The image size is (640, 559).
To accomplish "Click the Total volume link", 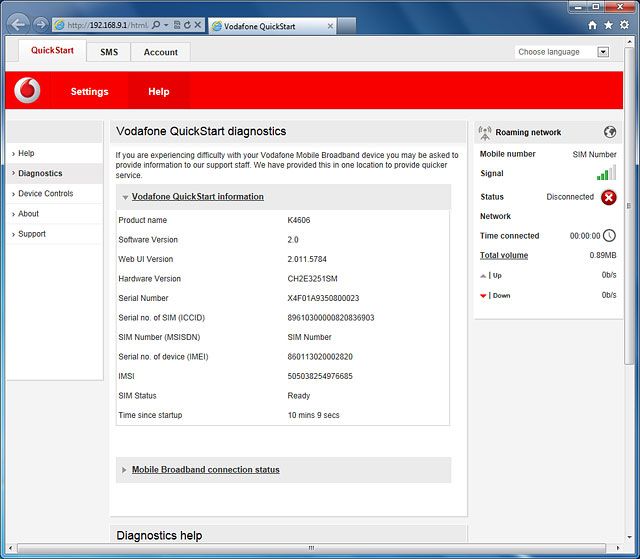I will (x=503, y=256).
